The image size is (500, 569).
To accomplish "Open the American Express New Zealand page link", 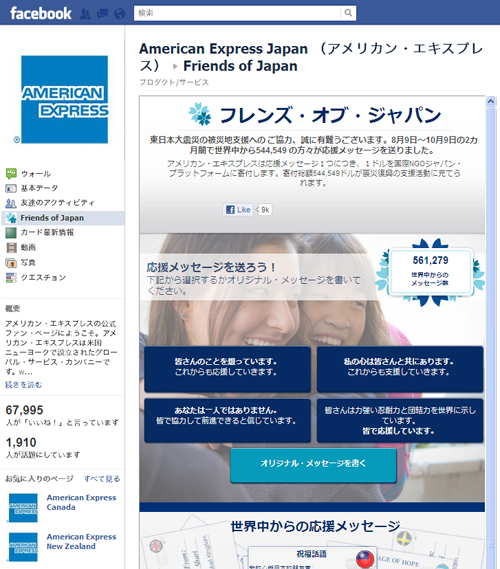I will pyautogui.click(x=81, y=541).
